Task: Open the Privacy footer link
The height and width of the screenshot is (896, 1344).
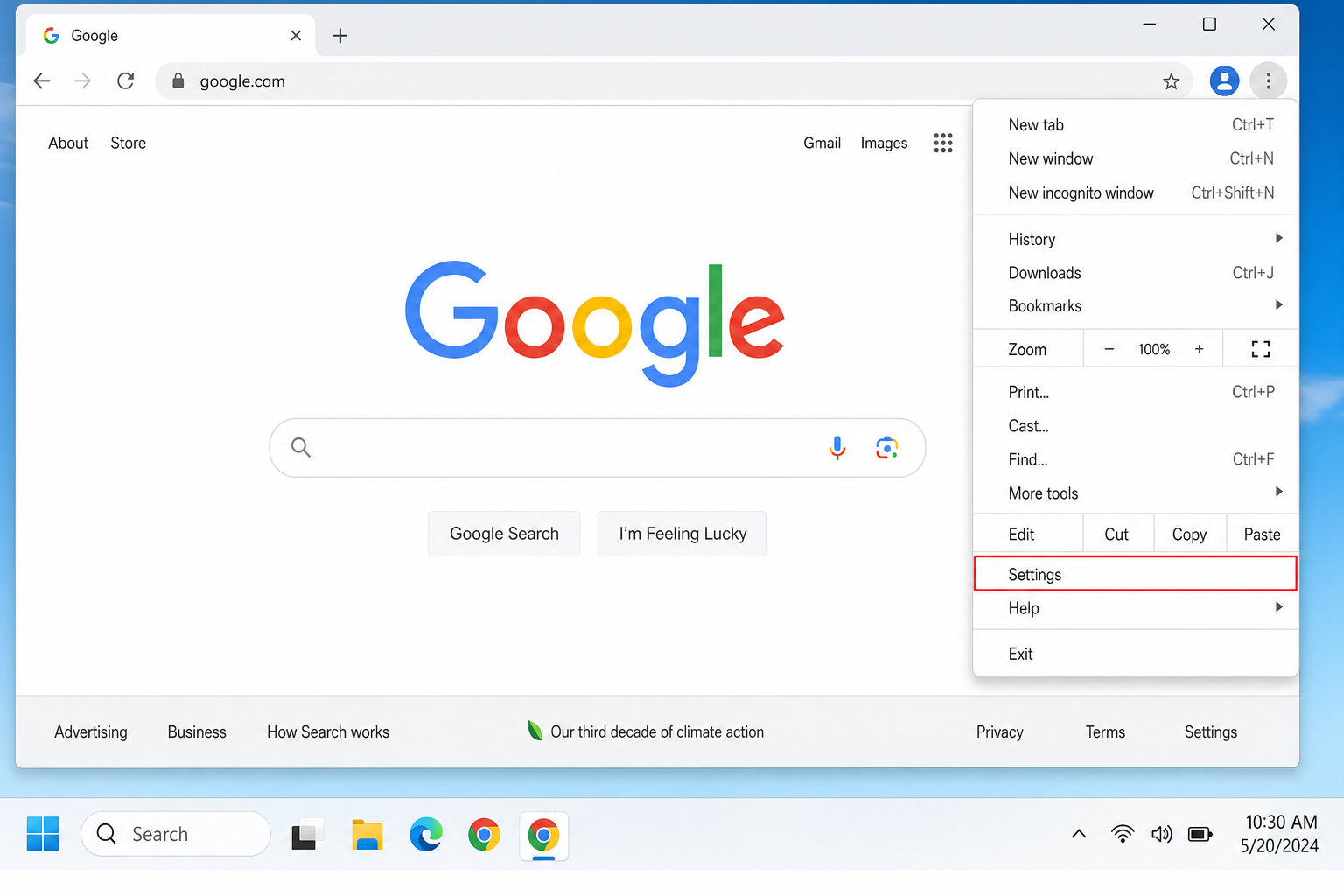Action: (1000, 732)
